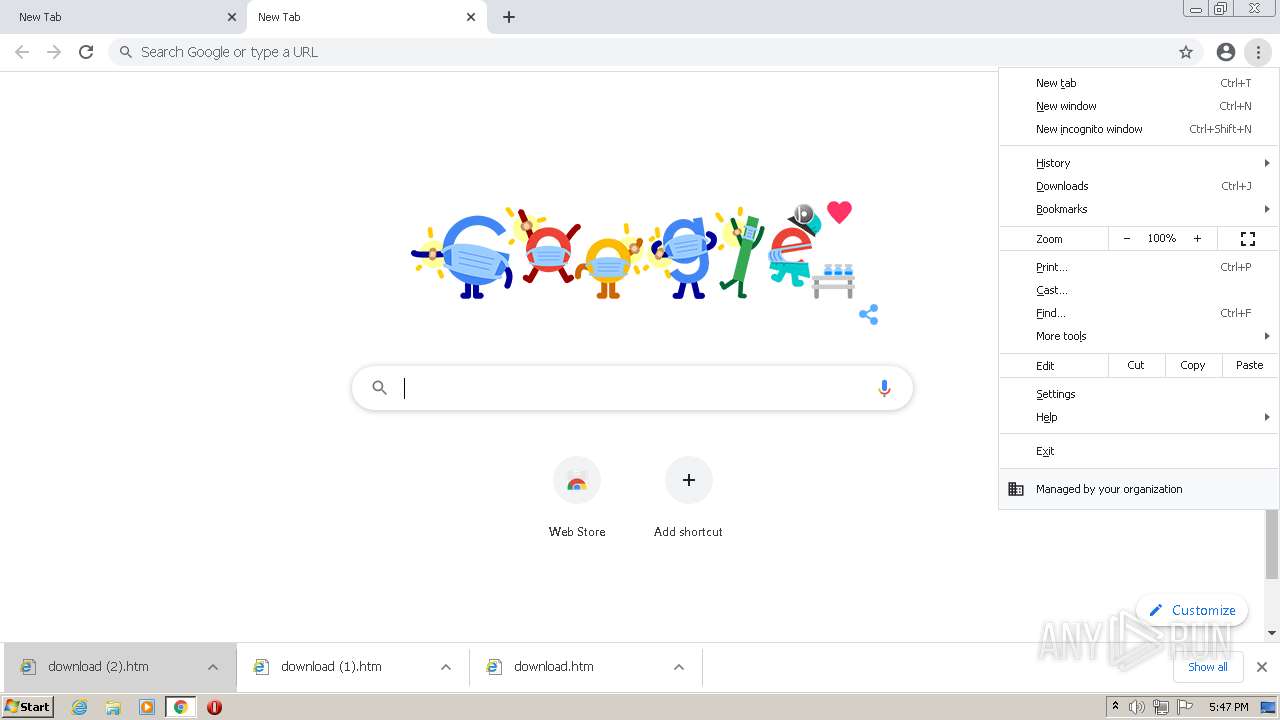Click the browser back arrow
This screenshot has height=720, width=1280.
click(22, 52)
